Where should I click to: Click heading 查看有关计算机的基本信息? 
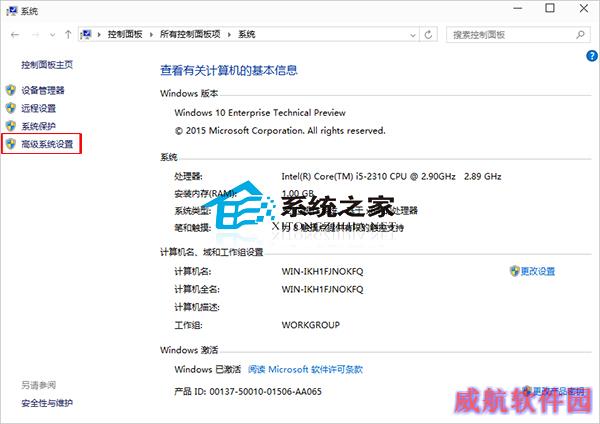(x=228, y=70)
